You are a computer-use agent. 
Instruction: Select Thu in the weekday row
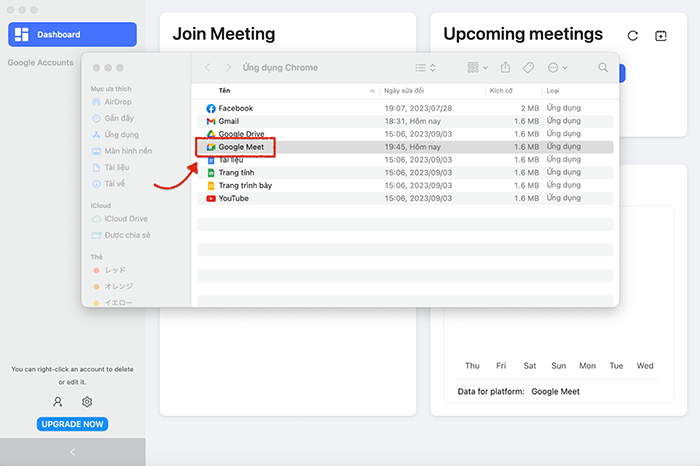click(472, 366)
